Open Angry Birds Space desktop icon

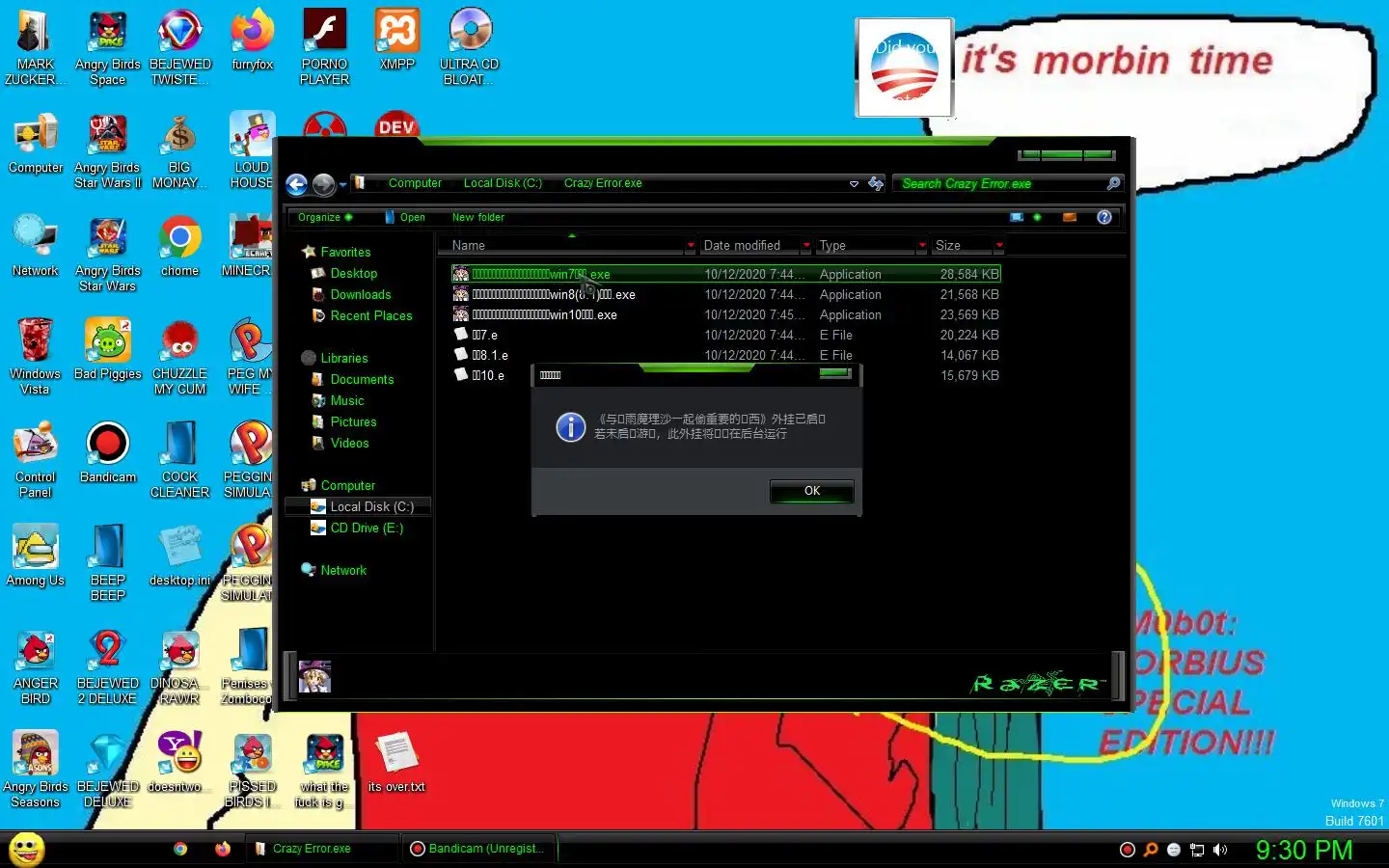click(x=107, y=48)
